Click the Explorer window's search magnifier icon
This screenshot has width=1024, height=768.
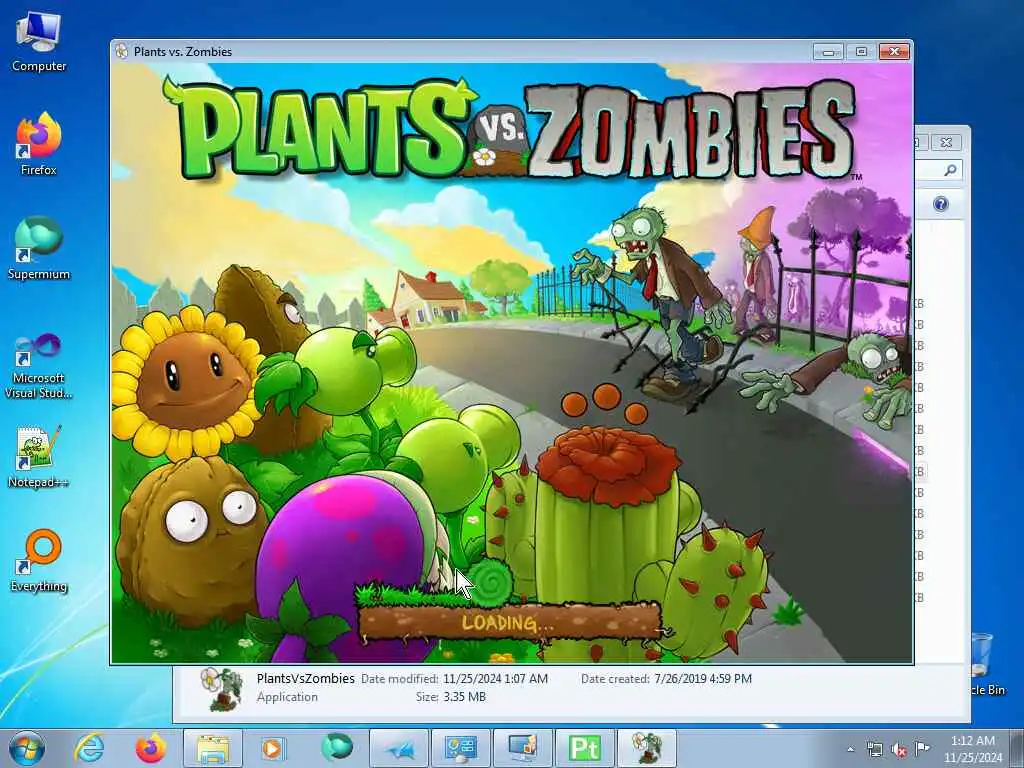coord(950,170)
